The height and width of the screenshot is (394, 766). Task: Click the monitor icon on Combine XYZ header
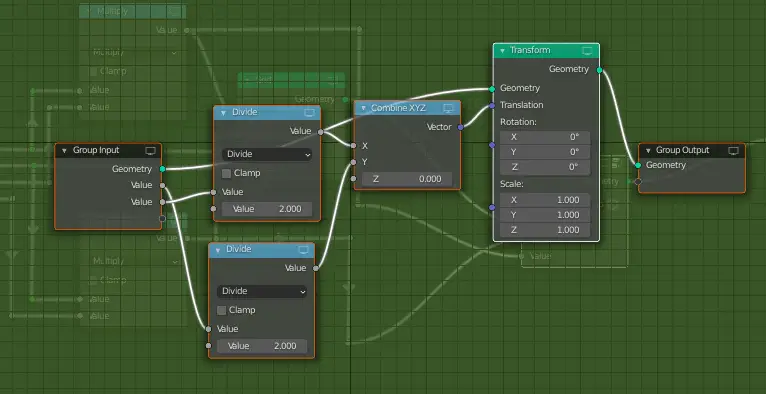(x=448, y=108)
